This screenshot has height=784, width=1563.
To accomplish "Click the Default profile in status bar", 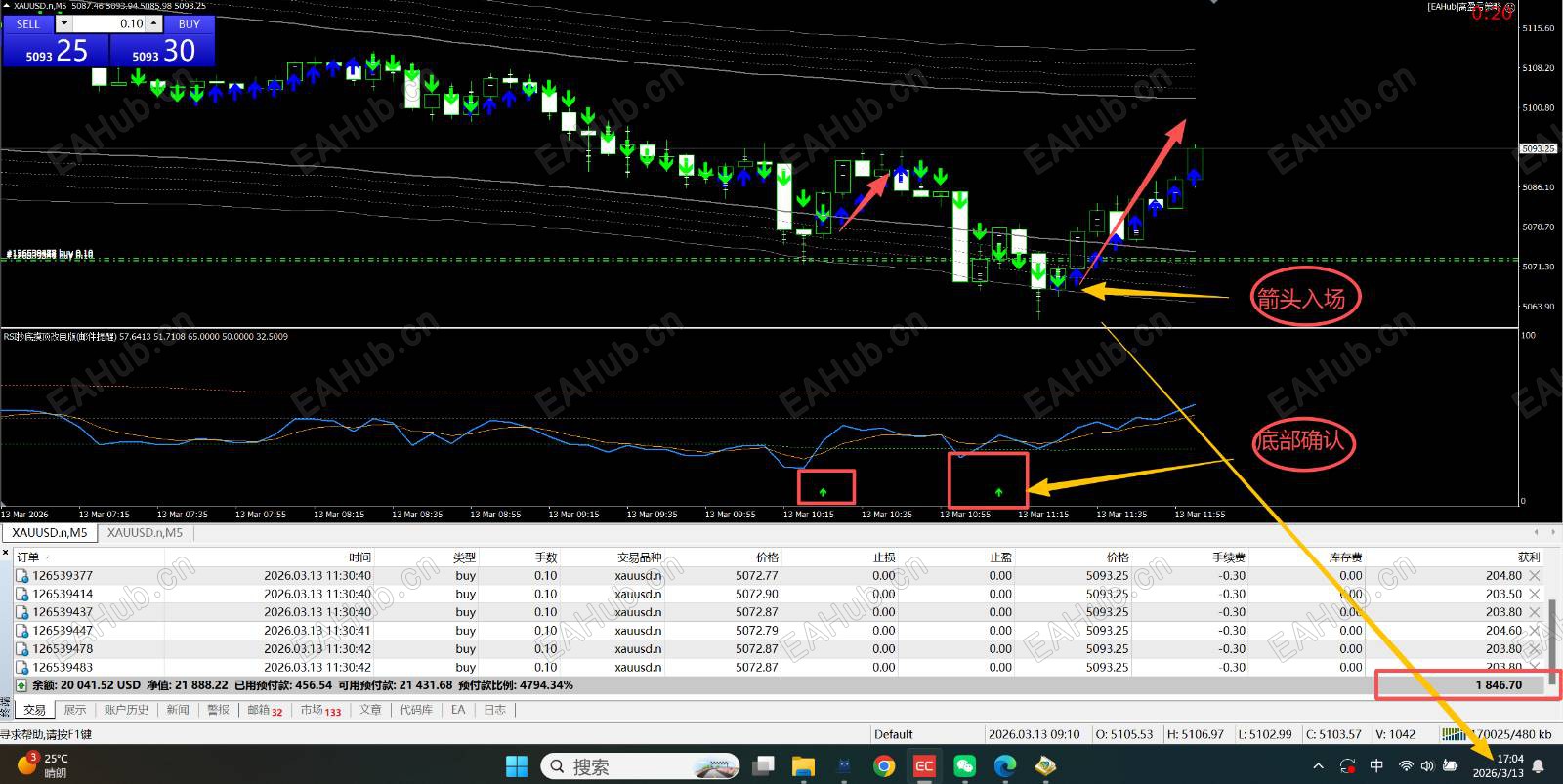I will point(894,734).
